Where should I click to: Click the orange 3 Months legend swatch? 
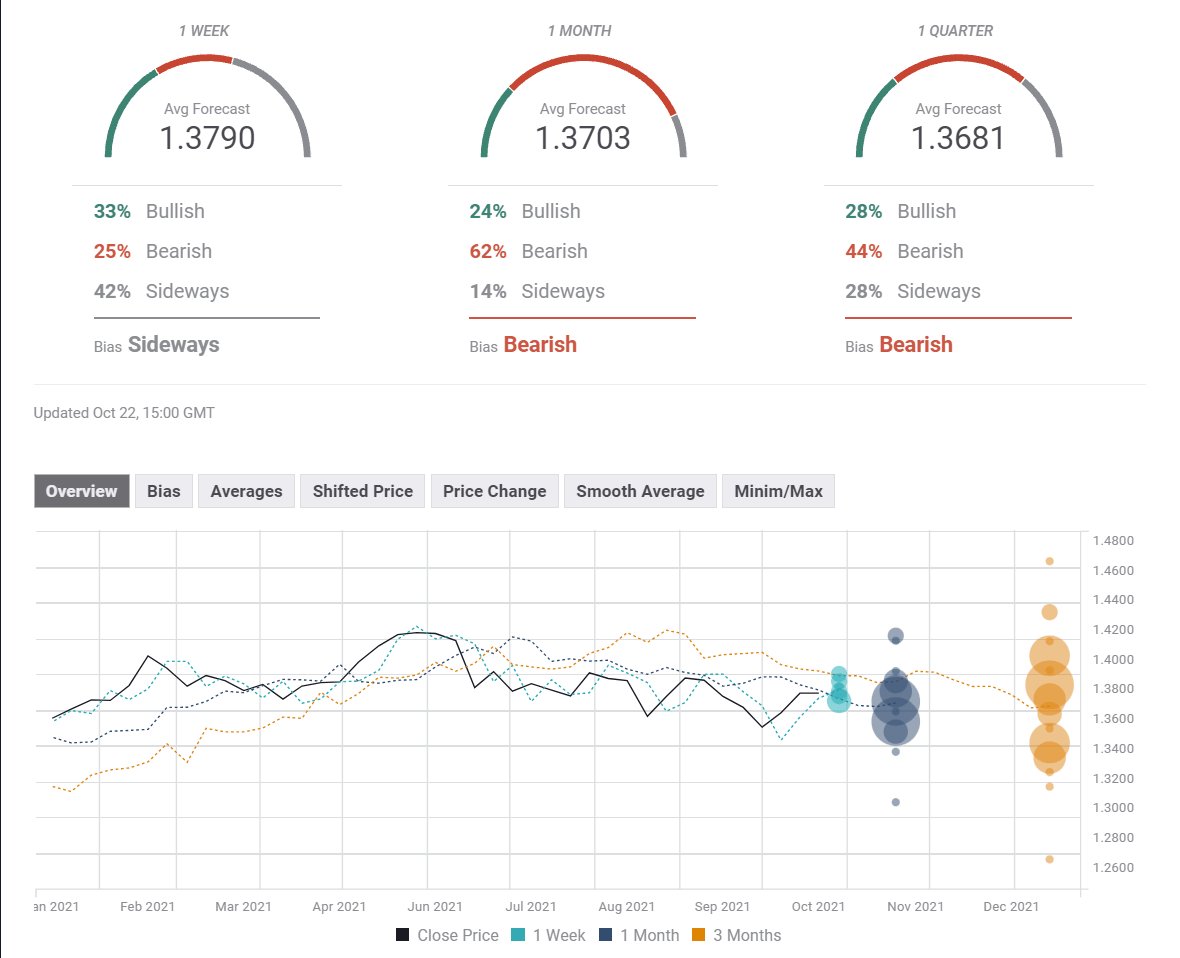click(699, 935)
